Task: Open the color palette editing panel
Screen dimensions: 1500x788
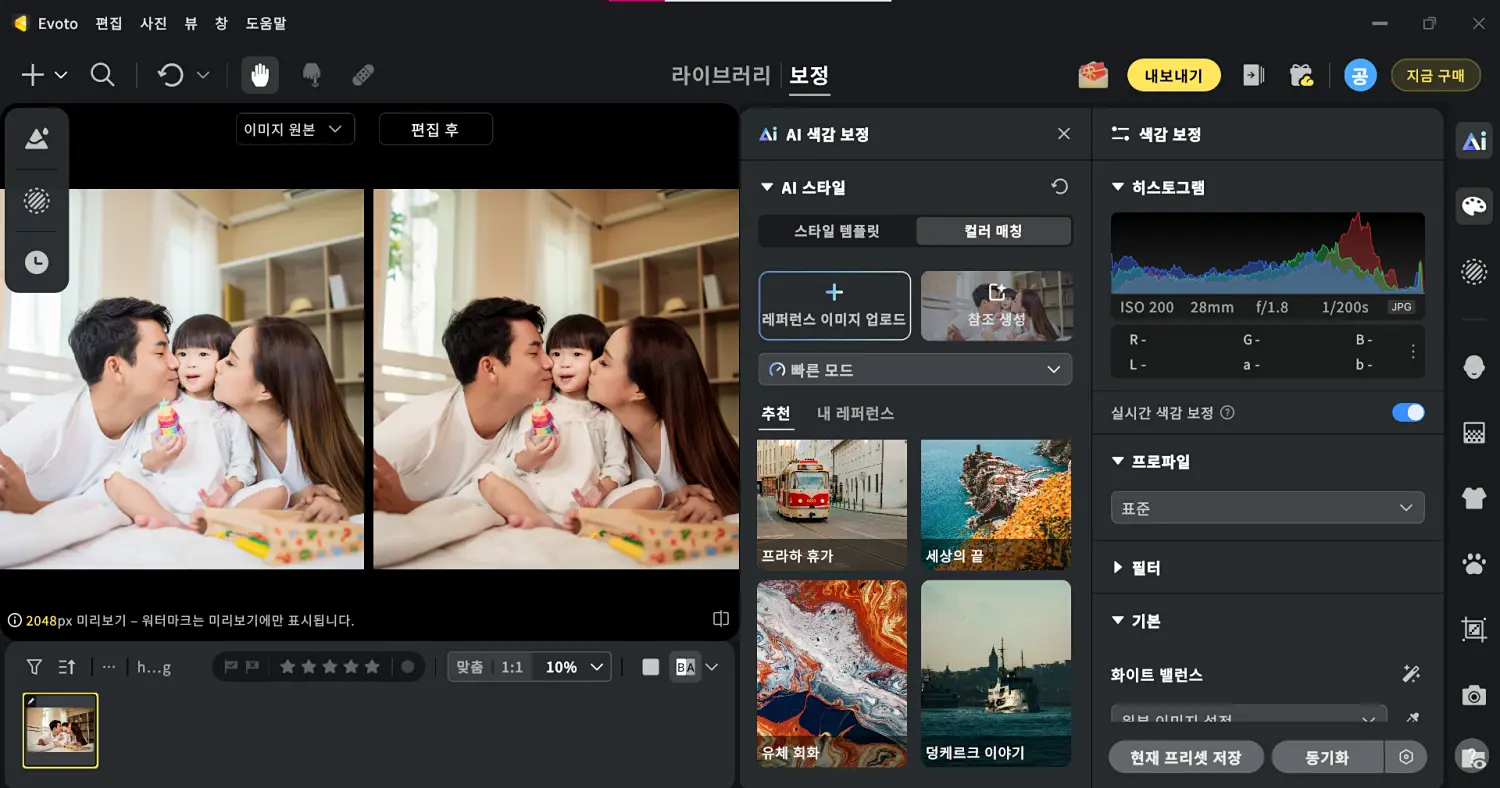Action: point(1474,206)
